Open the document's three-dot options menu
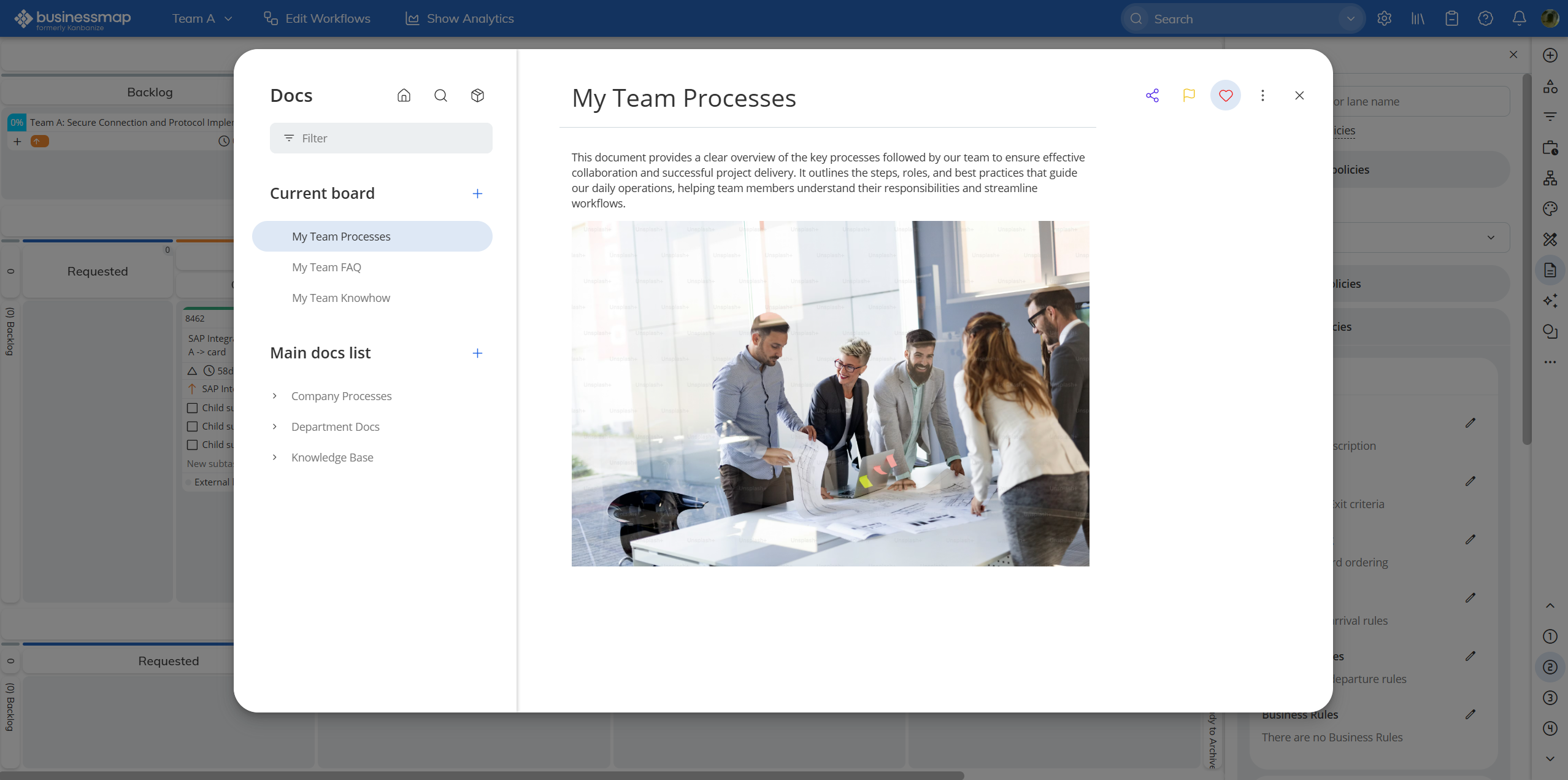This screenshot has width=1568, height=780. click(1262, 95)
